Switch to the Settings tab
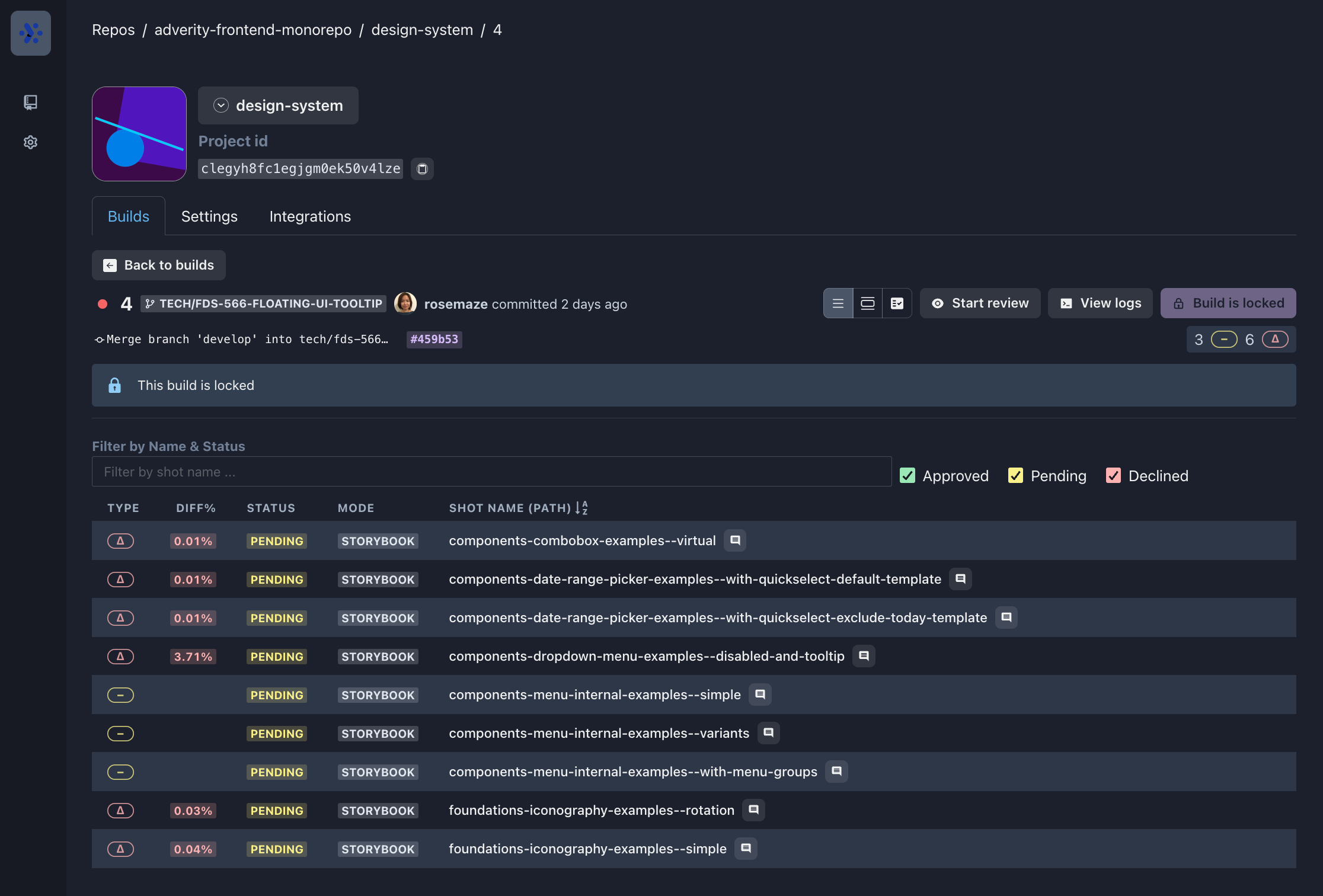 (x=209, y=216)
